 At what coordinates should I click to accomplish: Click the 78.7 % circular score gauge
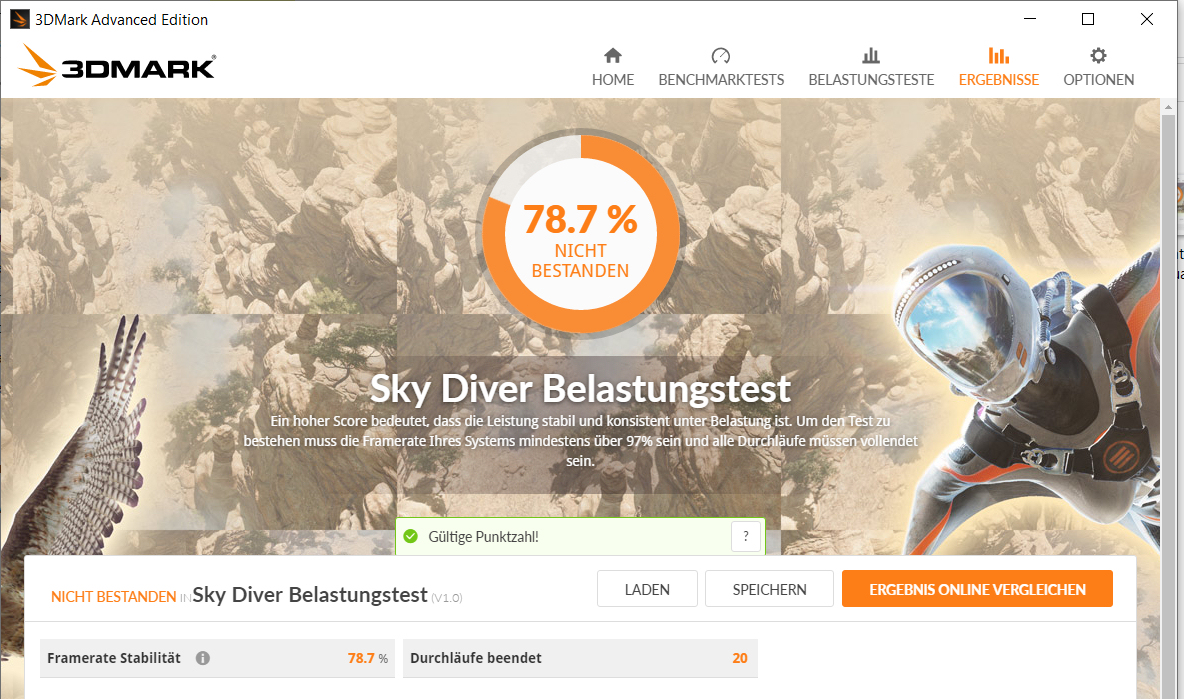click(581, 234)
